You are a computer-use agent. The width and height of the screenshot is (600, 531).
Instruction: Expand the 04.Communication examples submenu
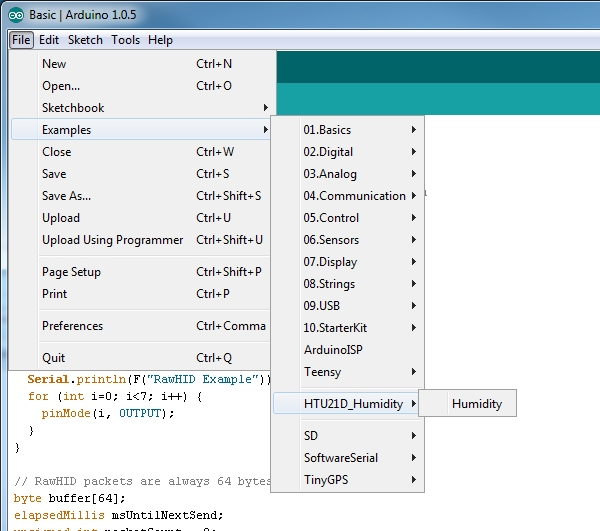click(x=354, y=196)
